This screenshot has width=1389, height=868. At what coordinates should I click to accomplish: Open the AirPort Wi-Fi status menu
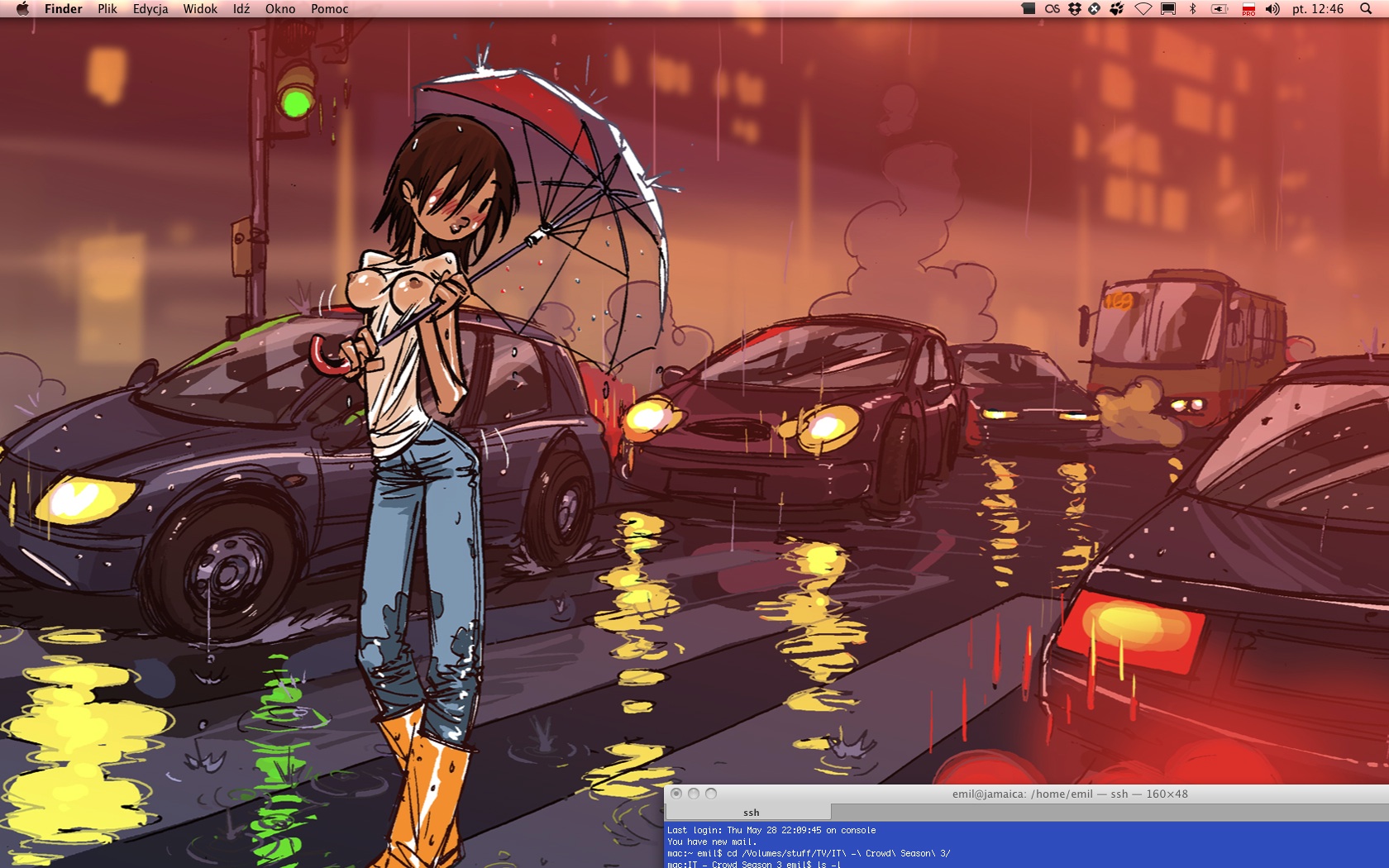pos(1143,9)
